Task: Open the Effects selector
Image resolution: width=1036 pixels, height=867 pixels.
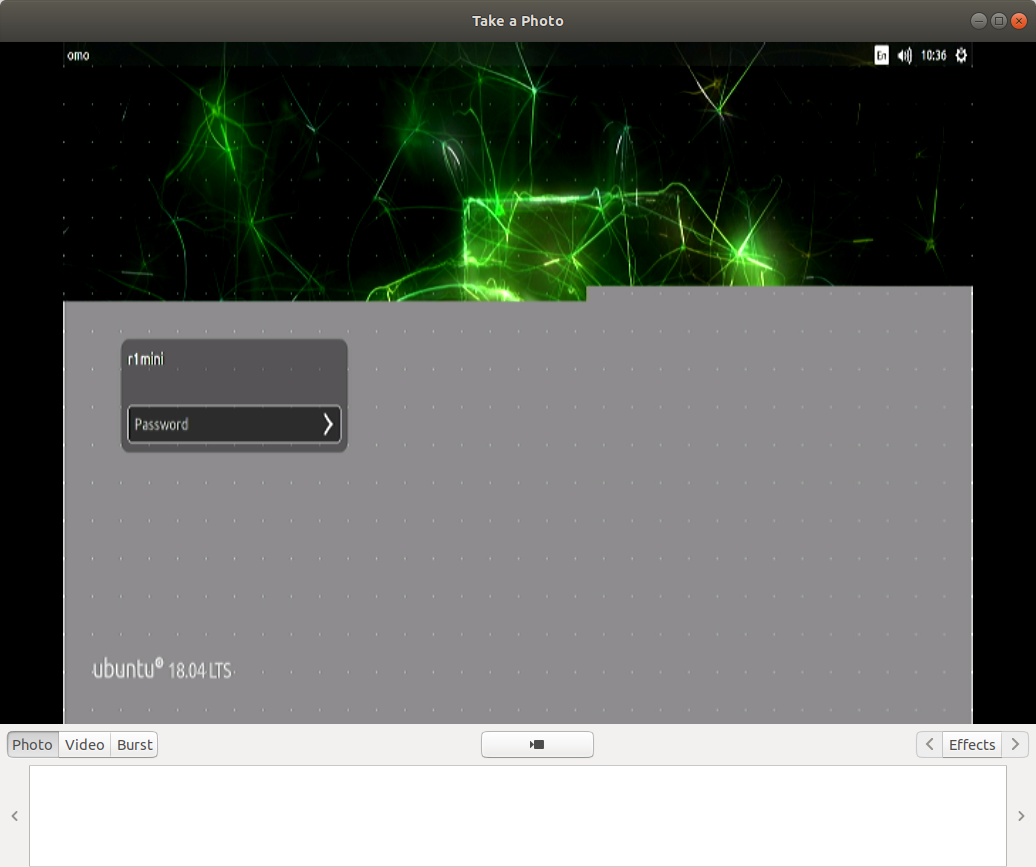Action: (x=972, y=744)
